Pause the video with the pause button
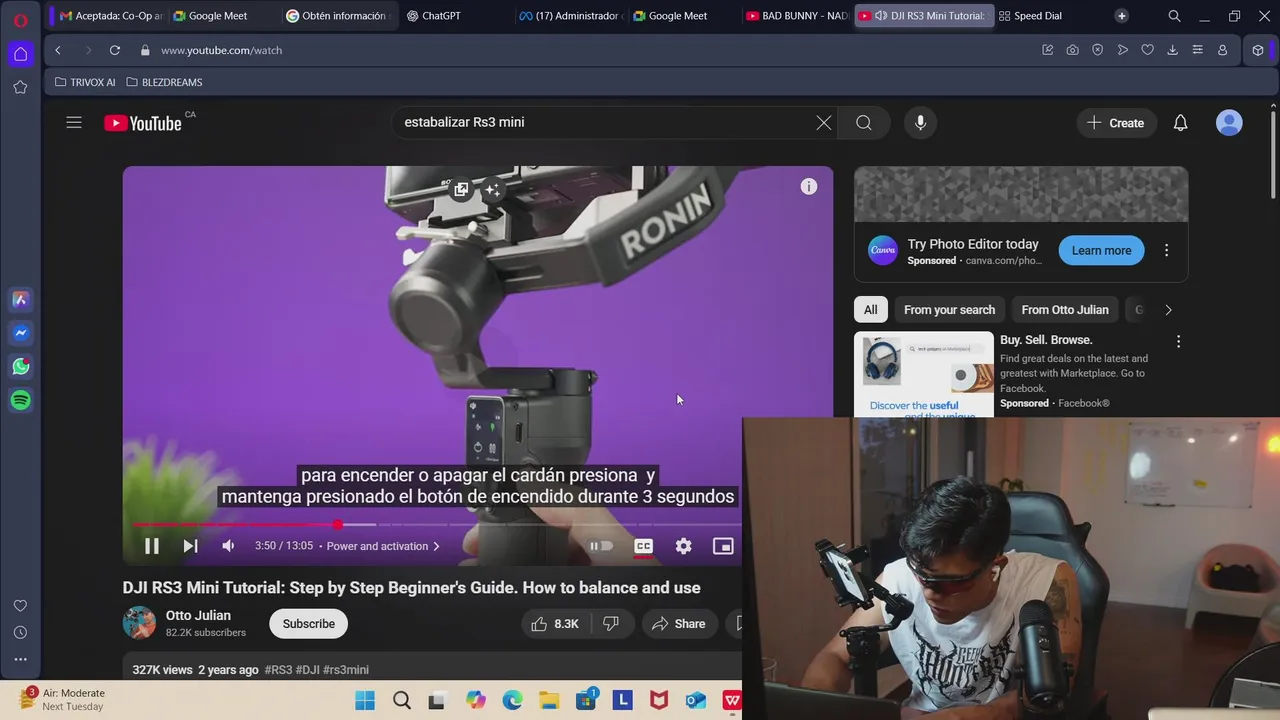 [152, 546]
